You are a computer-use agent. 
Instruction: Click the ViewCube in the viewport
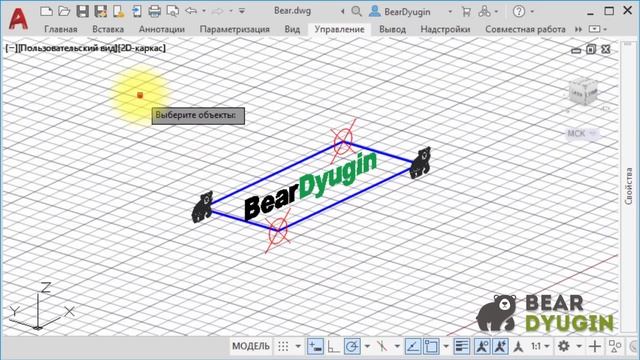click(x=584, y=93)
